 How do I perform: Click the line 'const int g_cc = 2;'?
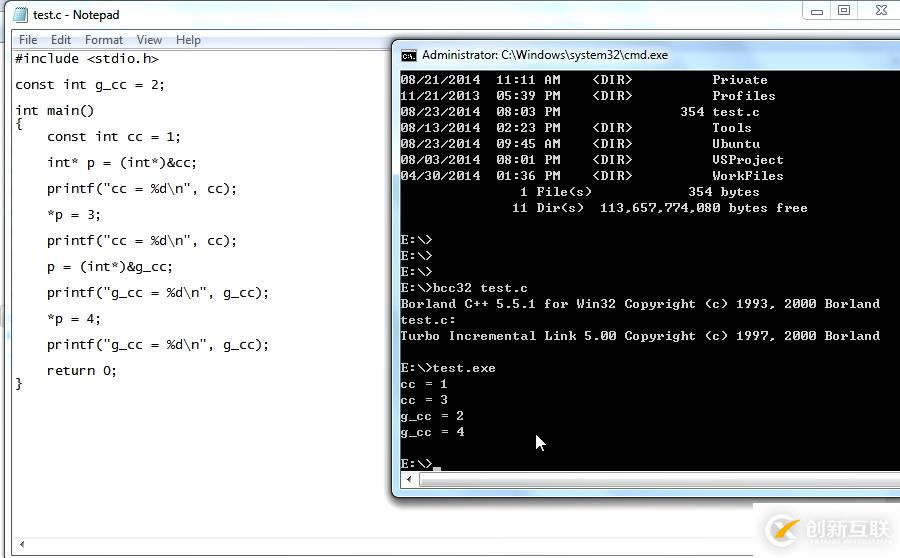[90, 85]
